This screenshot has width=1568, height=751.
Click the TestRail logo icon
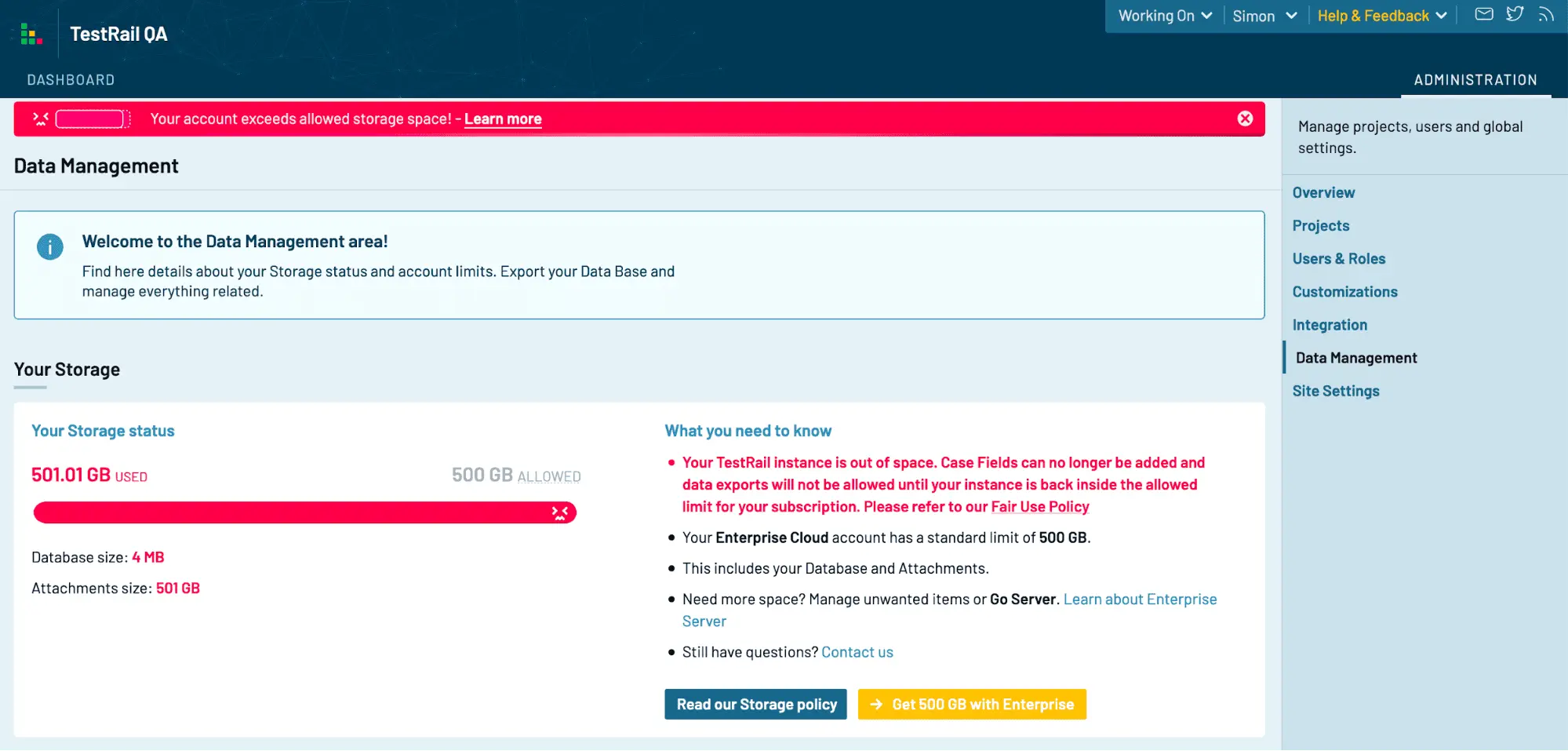click(31, 34)
